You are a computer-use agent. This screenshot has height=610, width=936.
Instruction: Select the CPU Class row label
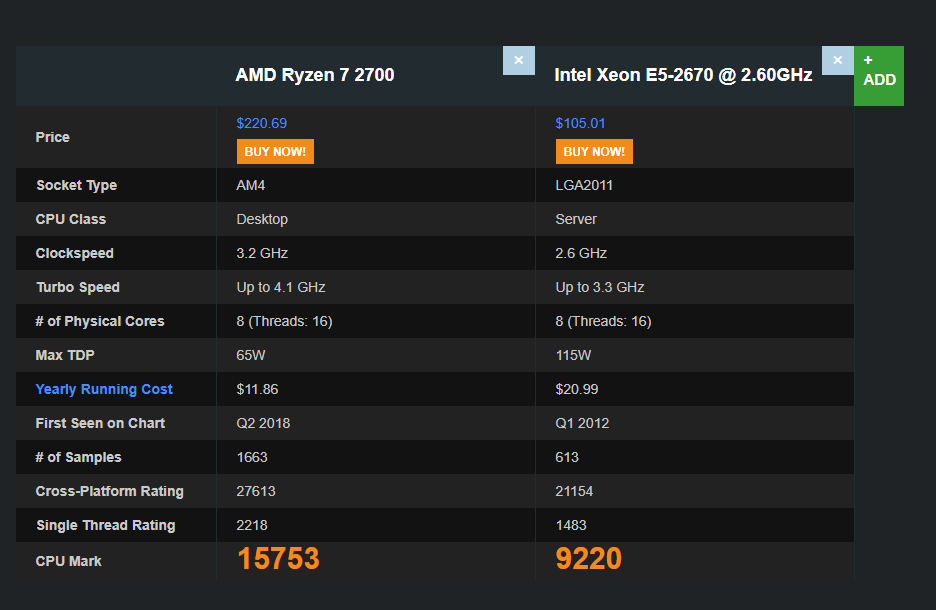tap(70, 220)
